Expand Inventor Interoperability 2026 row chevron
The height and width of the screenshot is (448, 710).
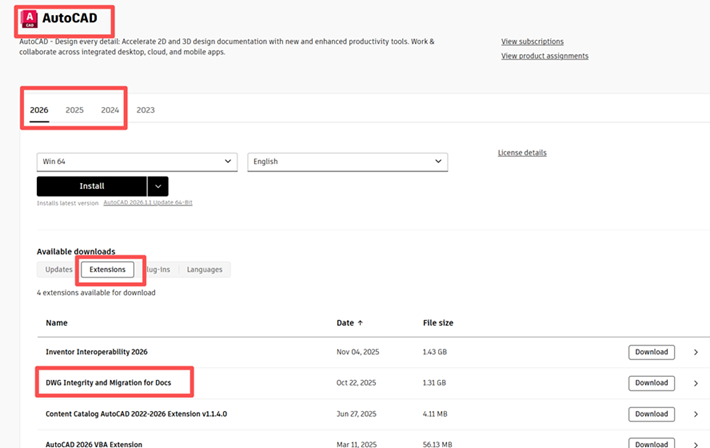tap(696, 352)
